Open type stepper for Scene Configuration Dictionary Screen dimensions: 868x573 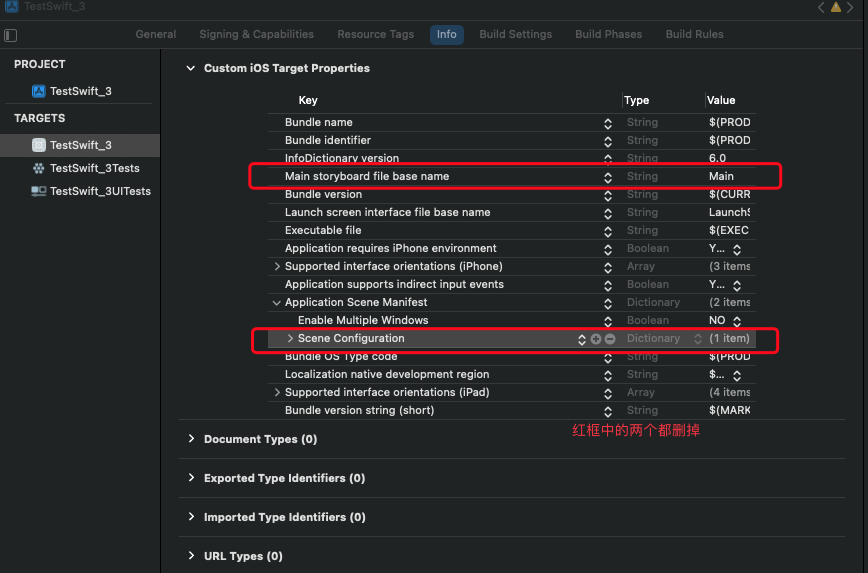(x=698, y=339)
